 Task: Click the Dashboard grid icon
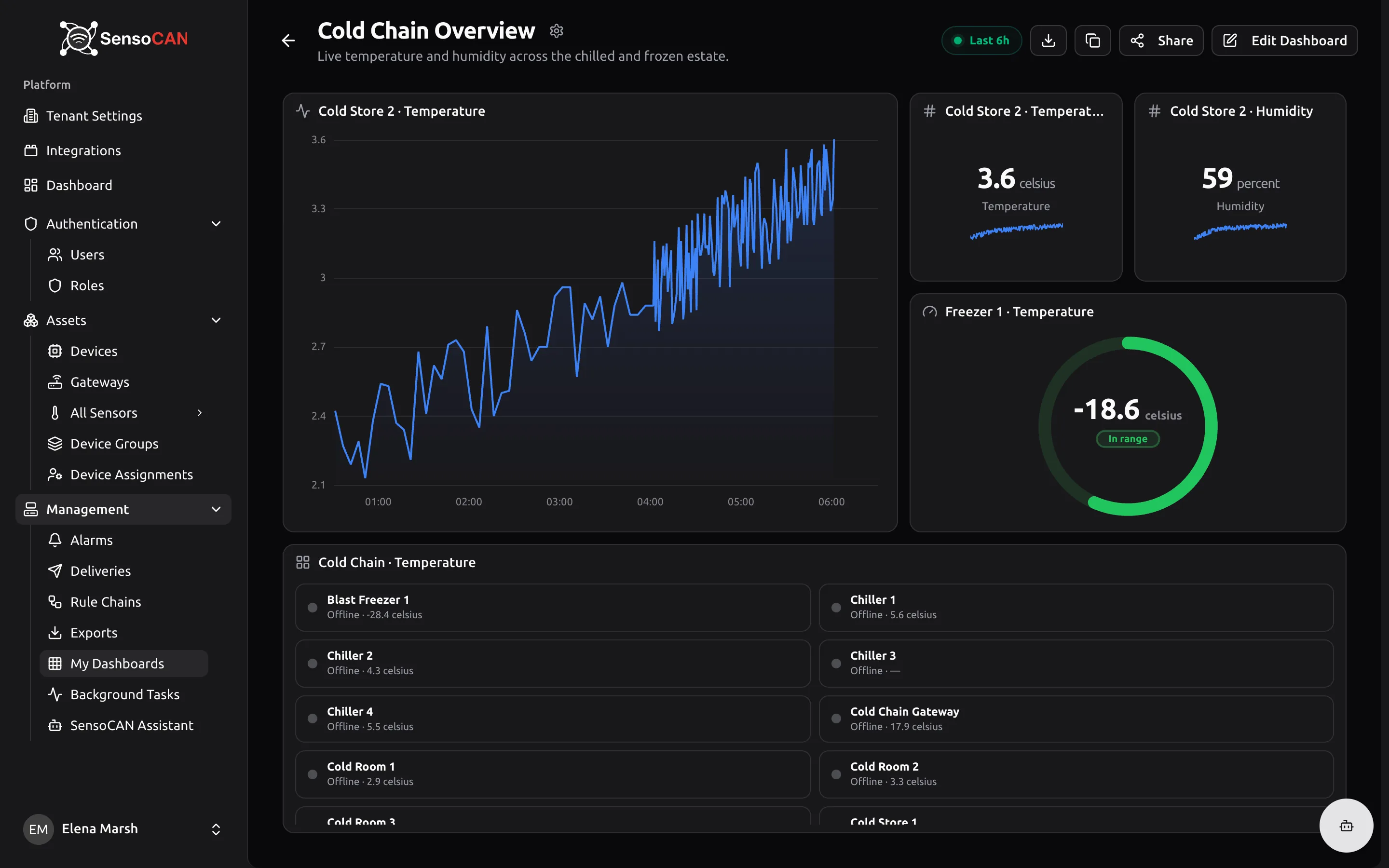click(x=31, y=186)
